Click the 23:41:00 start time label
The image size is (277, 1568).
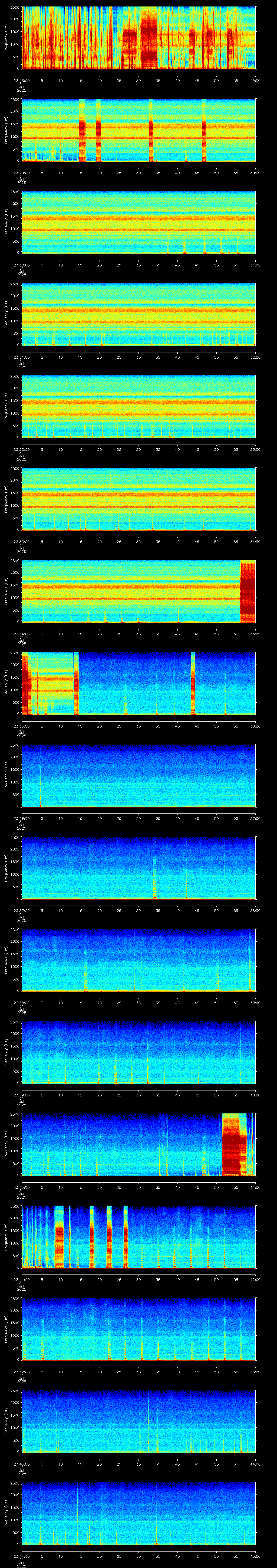pos(21,1279)
